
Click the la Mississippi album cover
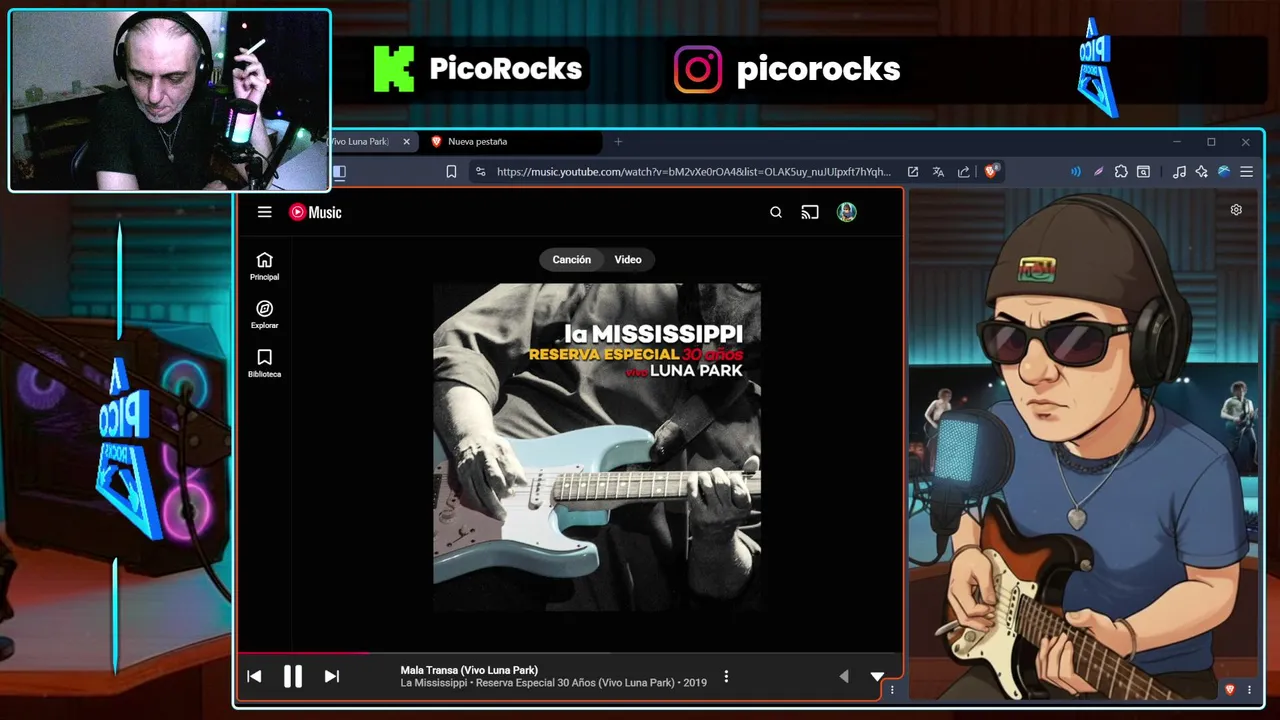[597, 447]
